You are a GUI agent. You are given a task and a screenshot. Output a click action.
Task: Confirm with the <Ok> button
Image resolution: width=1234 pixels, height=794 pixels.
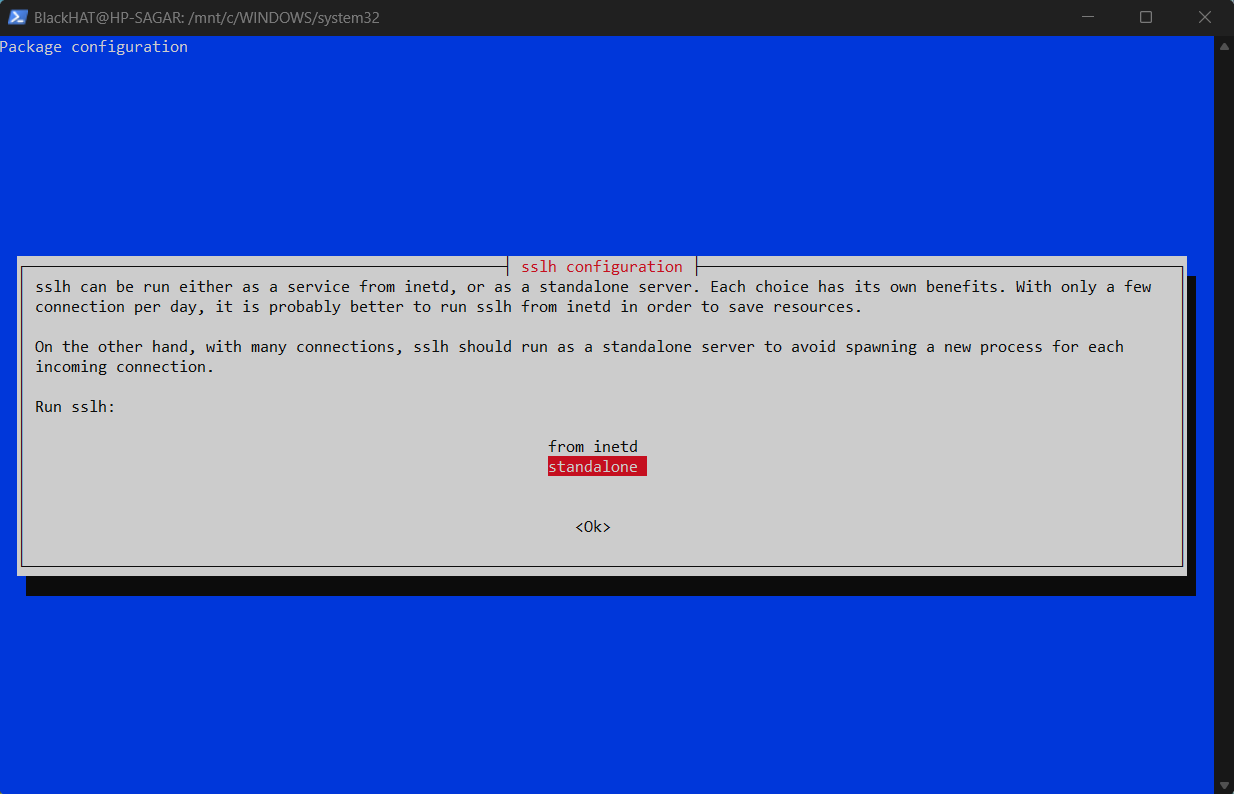593,527
